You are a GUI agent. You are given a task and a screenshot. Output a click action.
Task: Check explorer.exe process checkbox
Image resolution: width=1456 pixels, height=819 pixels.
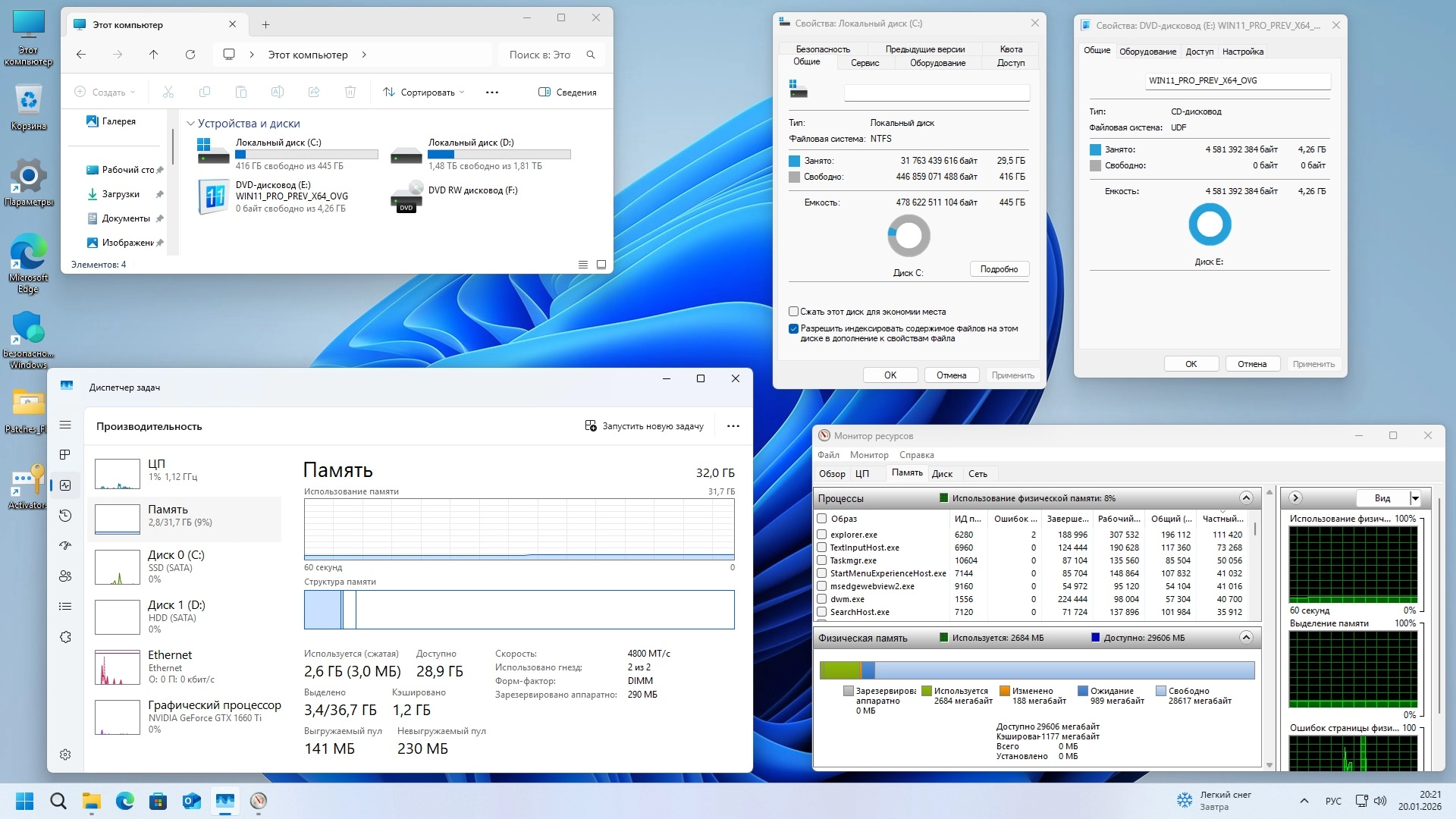[821, 535]
